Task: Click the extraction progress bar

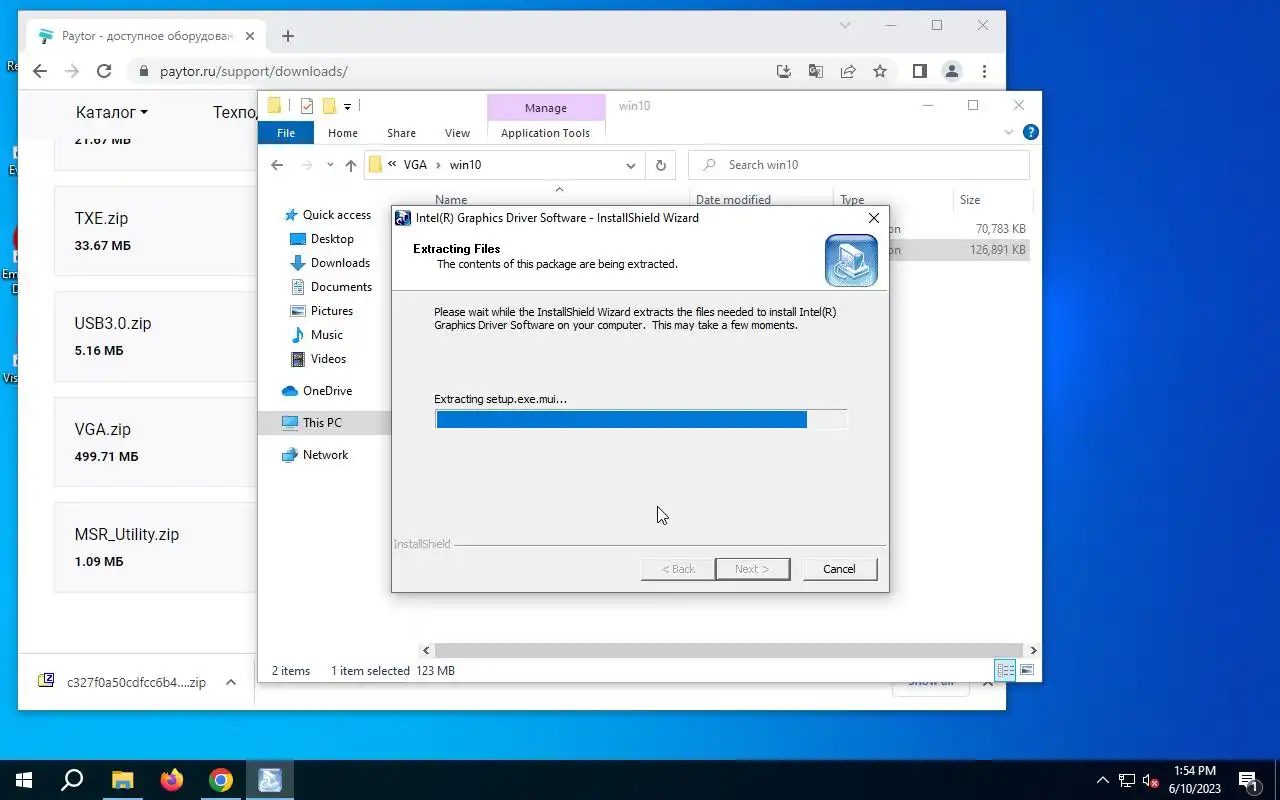Action: click(641, 419)
